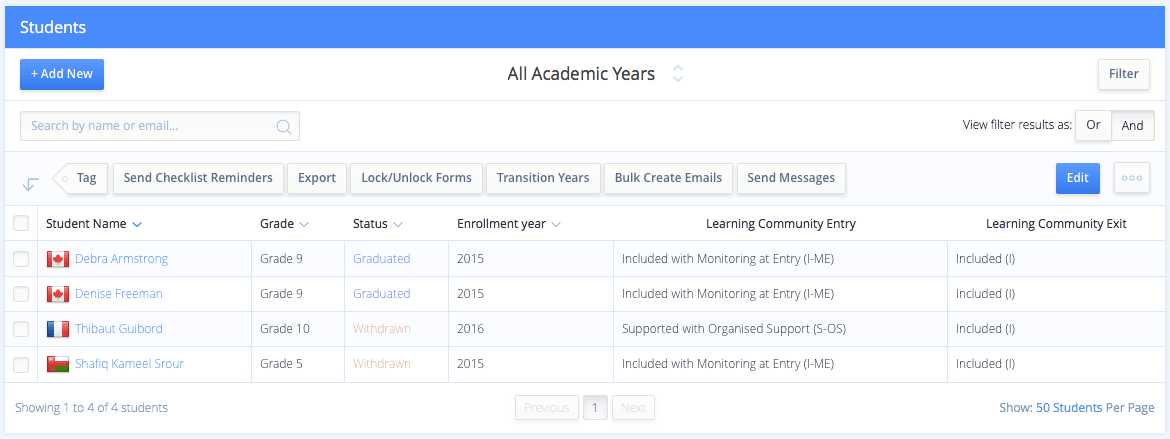Open the academic year selector arrows

[678, 74]
